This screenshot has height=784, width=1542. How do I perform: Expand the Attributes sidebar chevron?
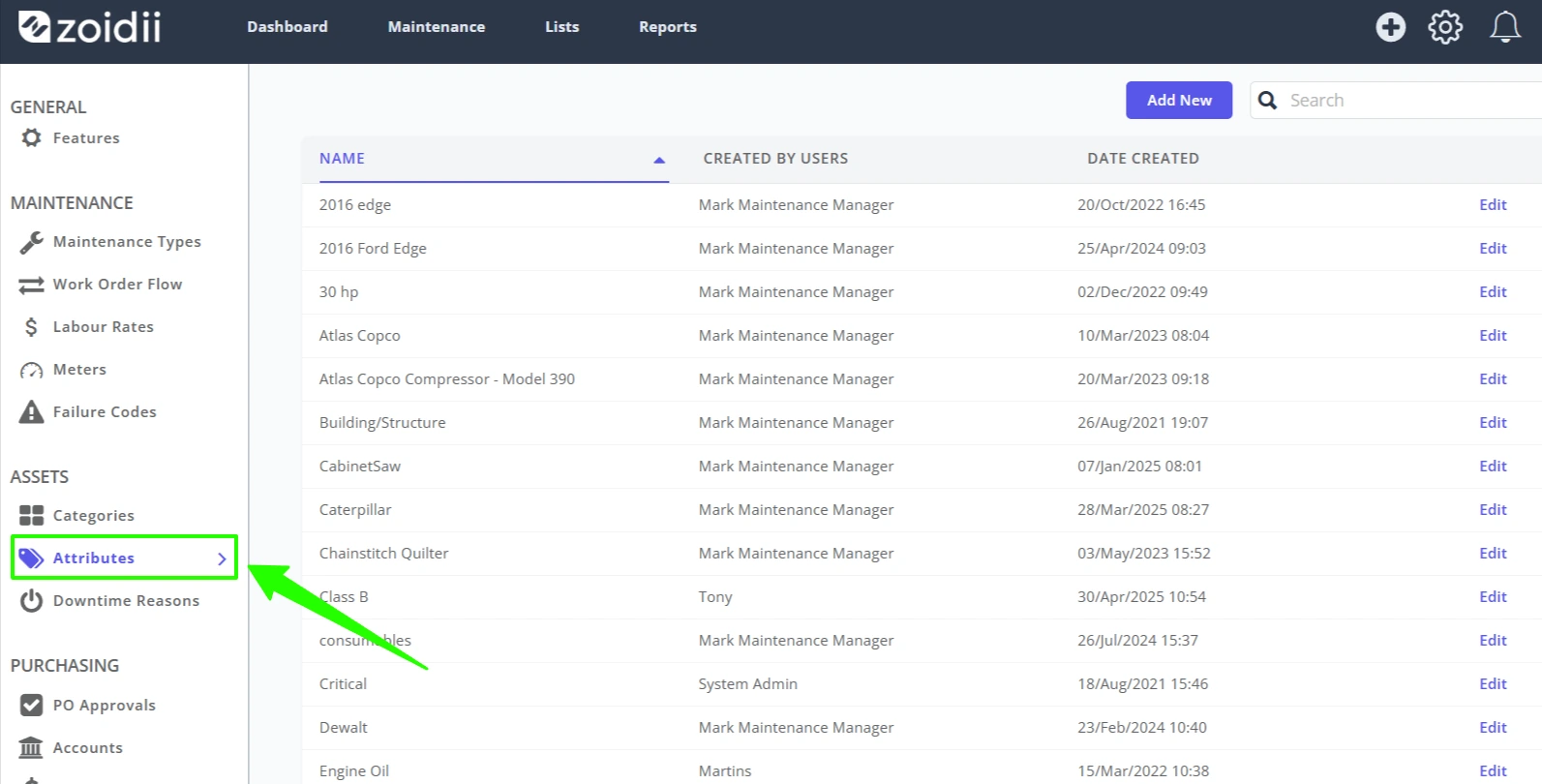tap(222, 558)
